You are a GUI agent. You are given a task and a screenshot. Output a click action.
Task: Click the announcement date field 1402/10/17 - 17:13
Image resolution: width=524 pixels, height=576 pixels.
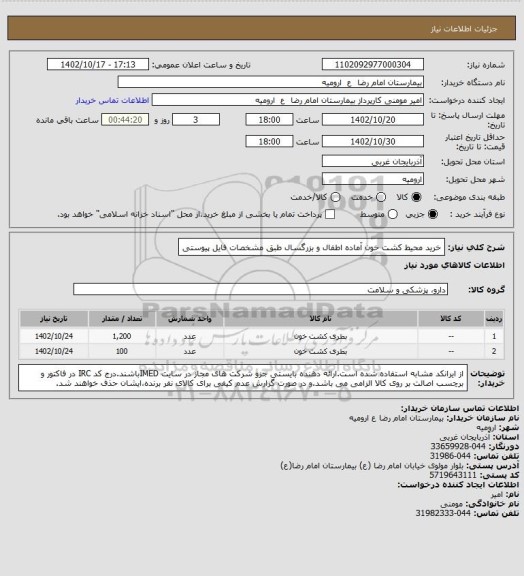pyautogui.click(x=98, y=64)
